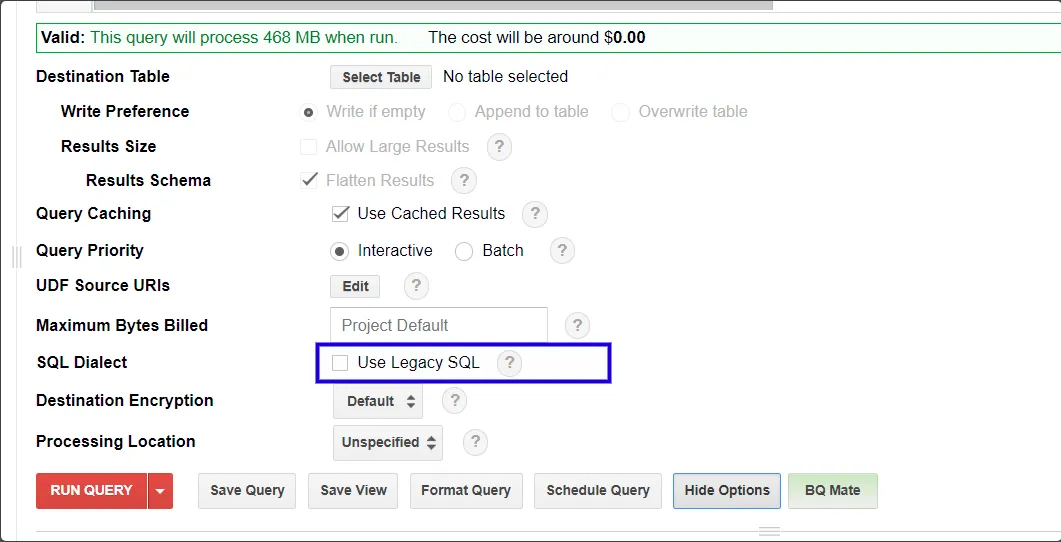Click the query validation message text

[x=244, y=38]
